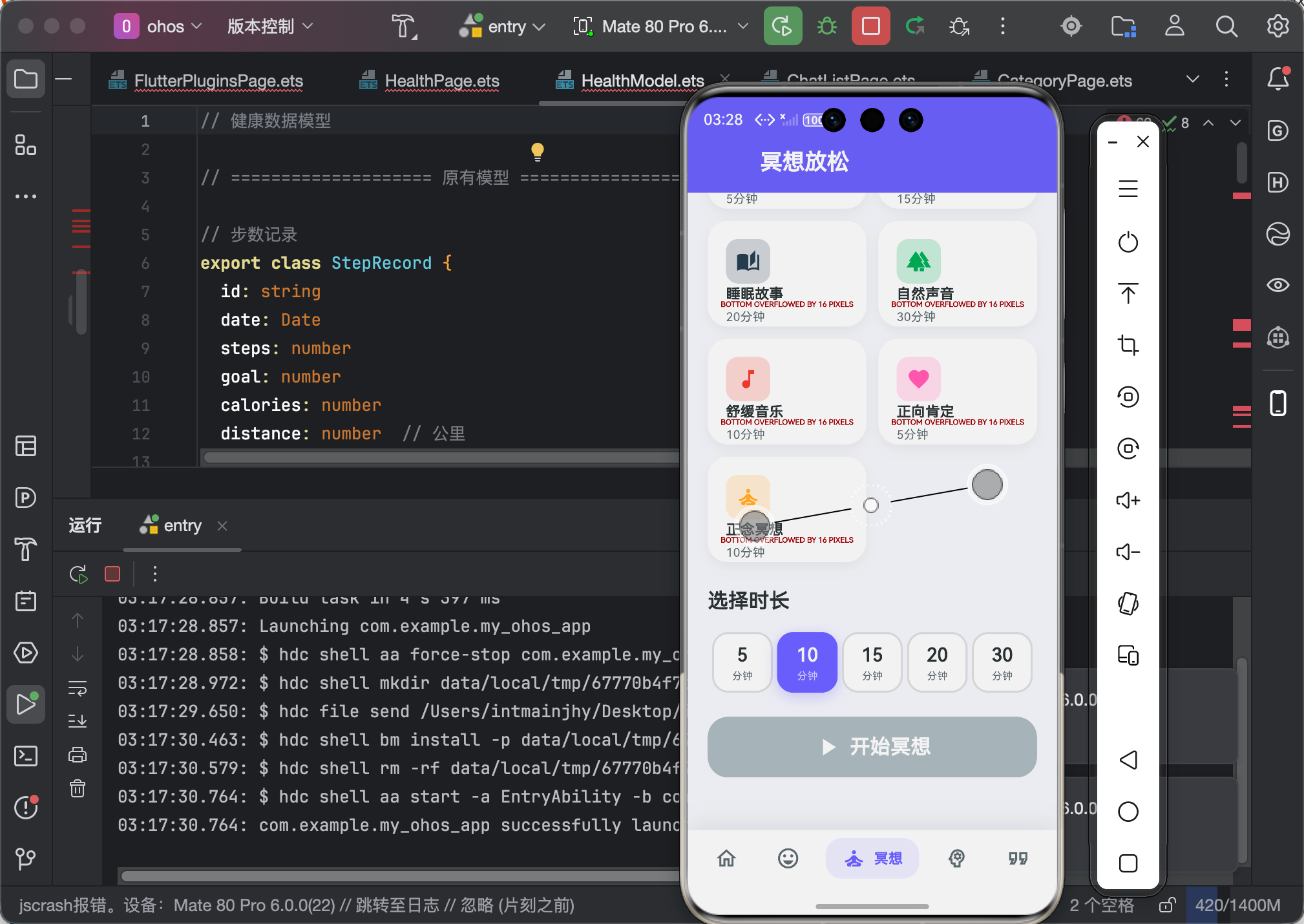Click the memory indicator 420/1400M
The image size is (1304, 924).
(x=1237, y=905)
